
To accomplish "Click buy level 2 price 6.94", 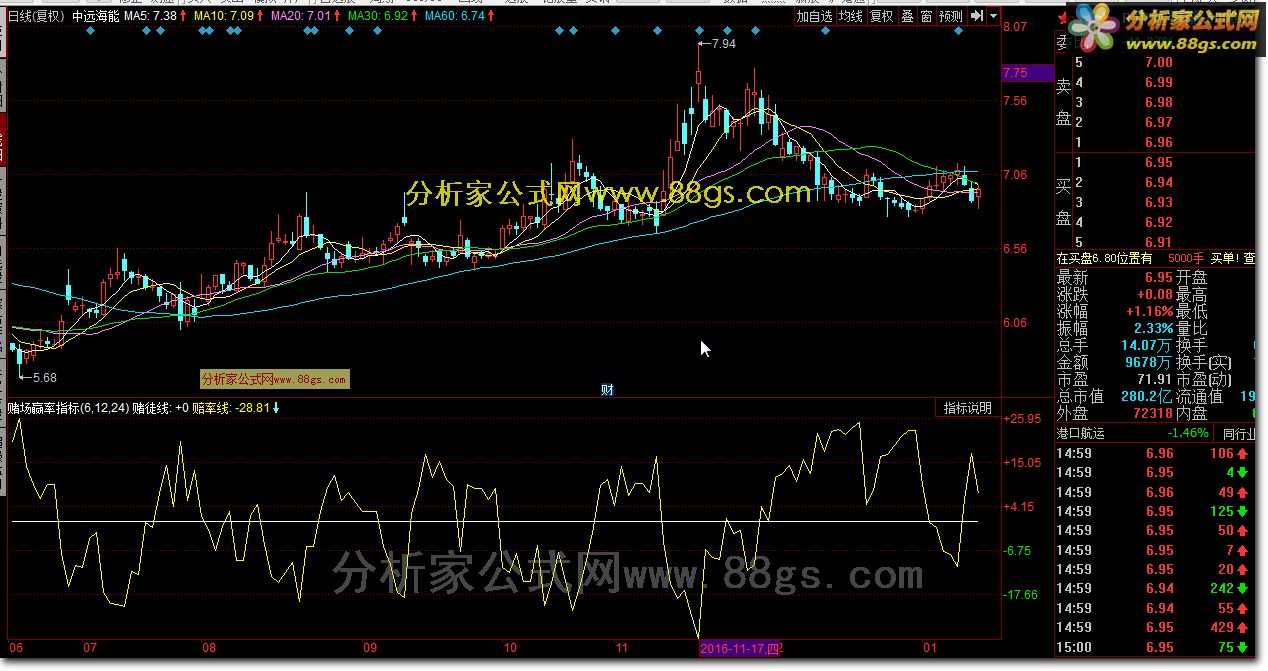I will (1158, 182).
